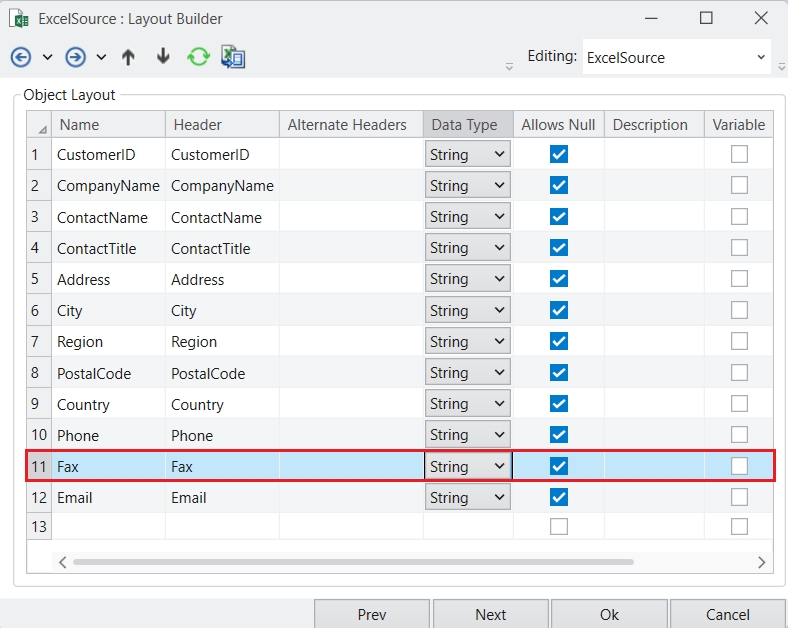Click the Next button
This screenshot has width=788, height=628.
tap(490, 614)
